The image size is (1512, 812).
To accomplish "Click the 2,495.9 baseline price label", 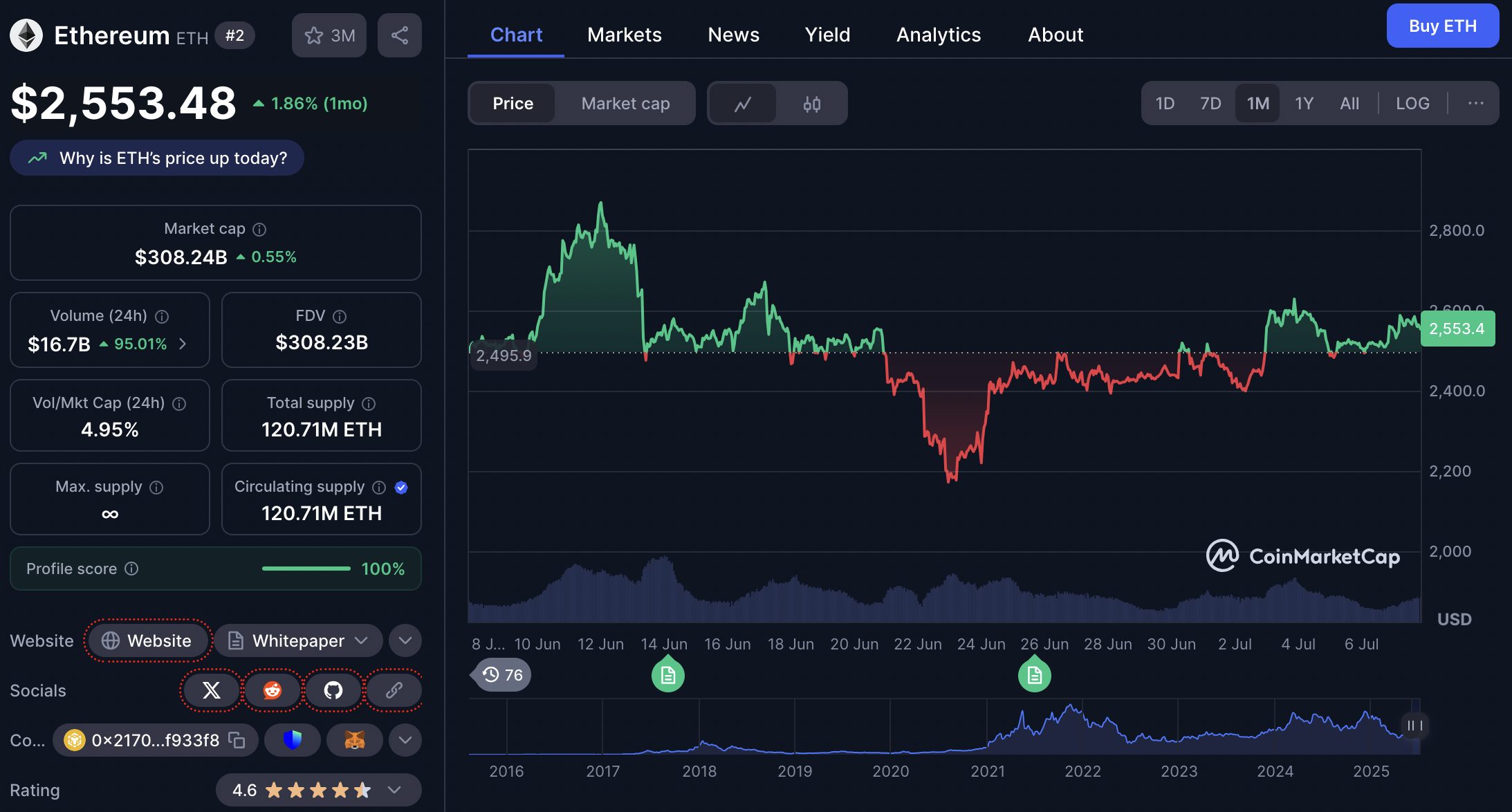I will point(504,356).
